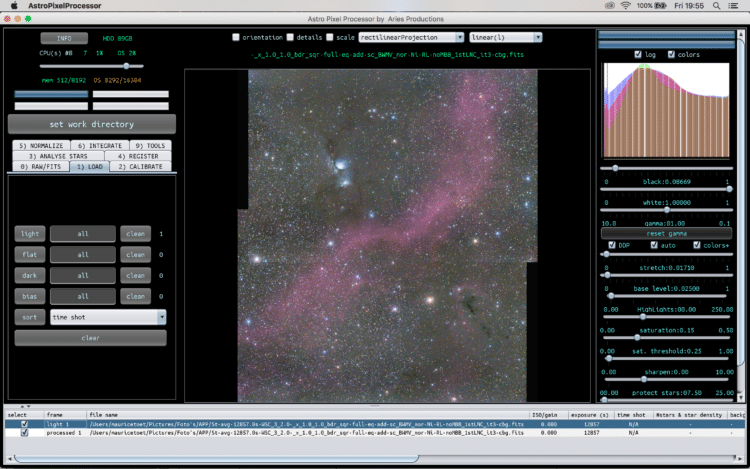
Task: Open the linear(l) dropdown
Action: click(x=506, y=37)
